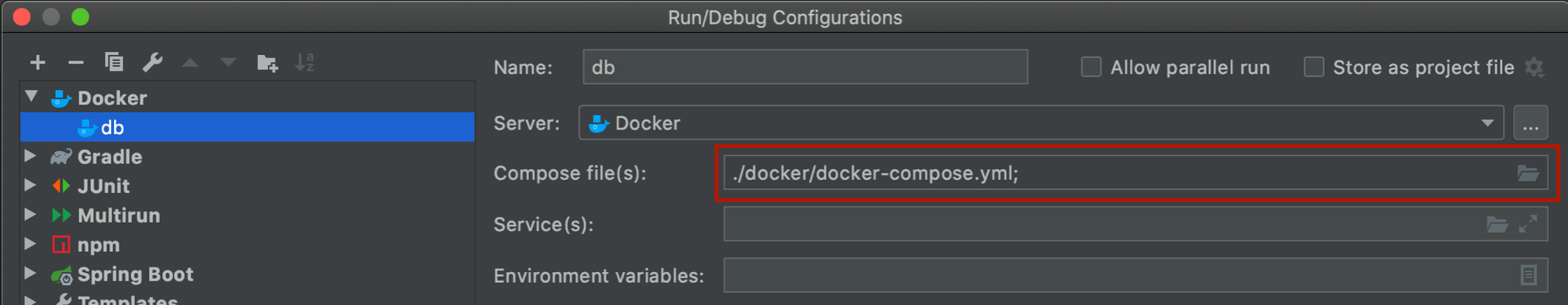Open edit templates wrench icon

click(152, 62)
